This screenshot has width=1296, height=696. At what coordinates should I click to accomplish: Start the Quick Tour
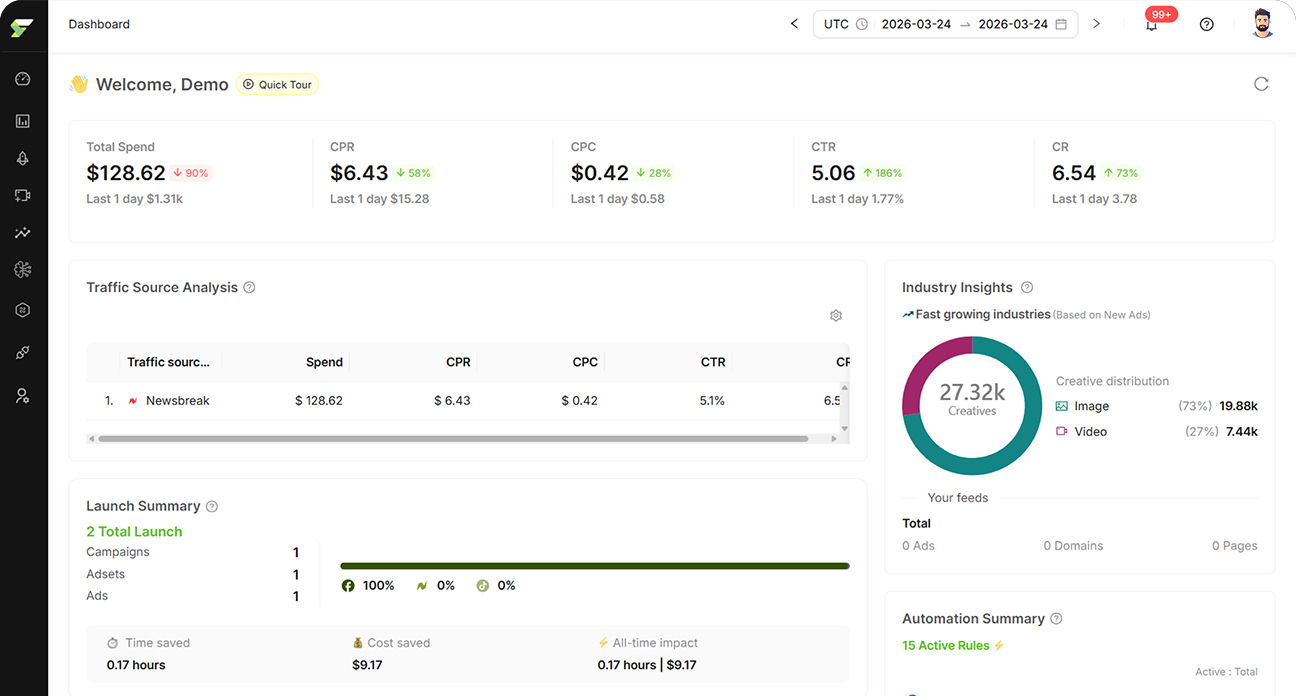(x=278, y=85)
